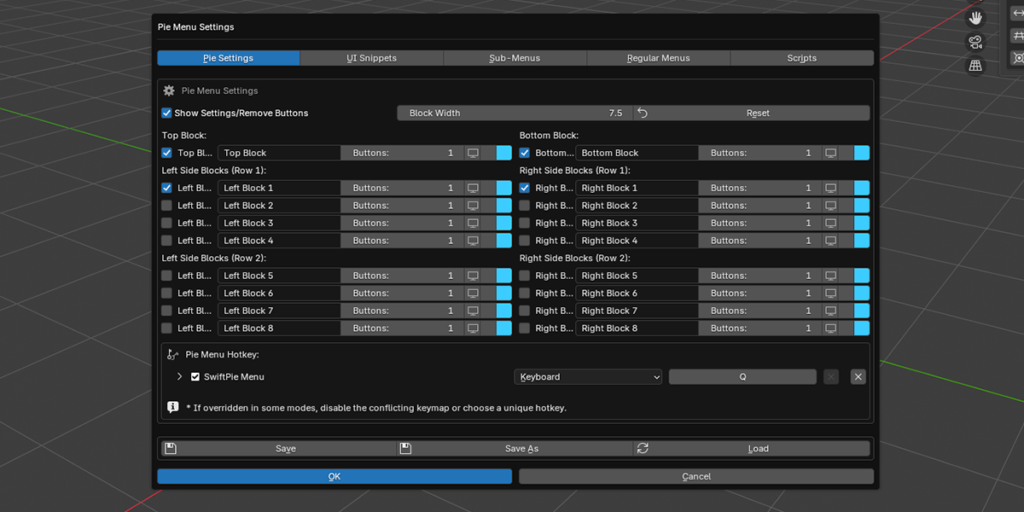Image resolution: width=1024 pixels, height=512 pixels.
Task: Uncheck Show Settings/Remove Buttons
Action: click(167, 113)
